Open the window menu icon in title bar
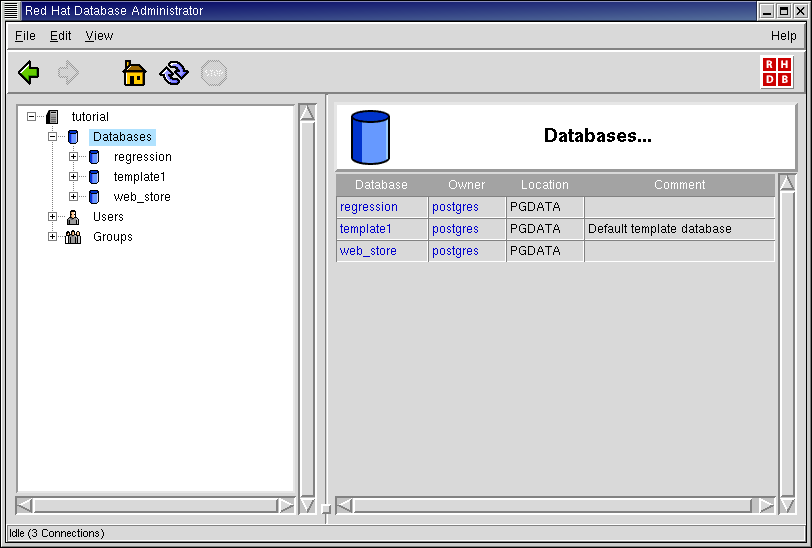This screenshot has width=812, height=548. 11,10
